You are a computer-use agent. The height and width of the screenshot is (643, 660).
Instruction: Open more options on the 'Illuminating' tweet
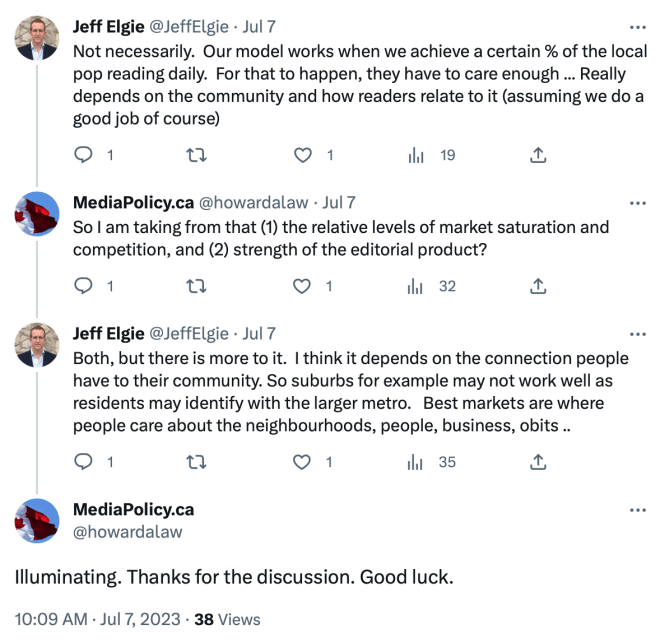(637, 510)
